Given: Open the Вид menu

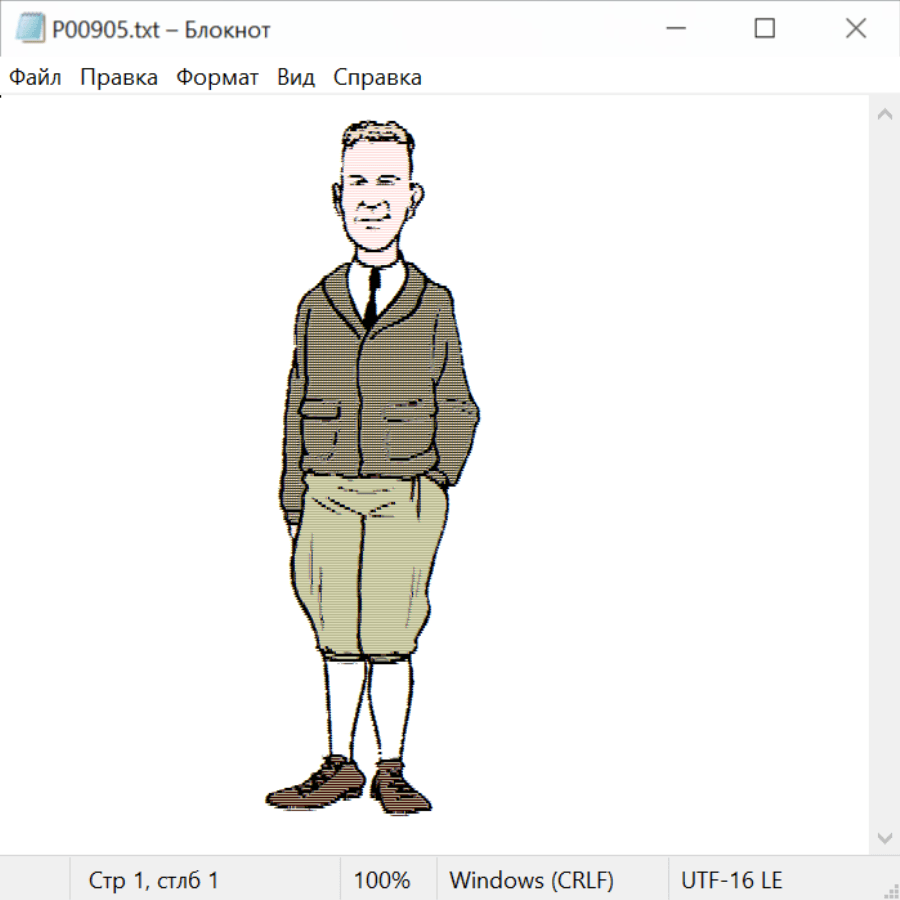Looking at the screenshot, I should (x=296, y=77).
